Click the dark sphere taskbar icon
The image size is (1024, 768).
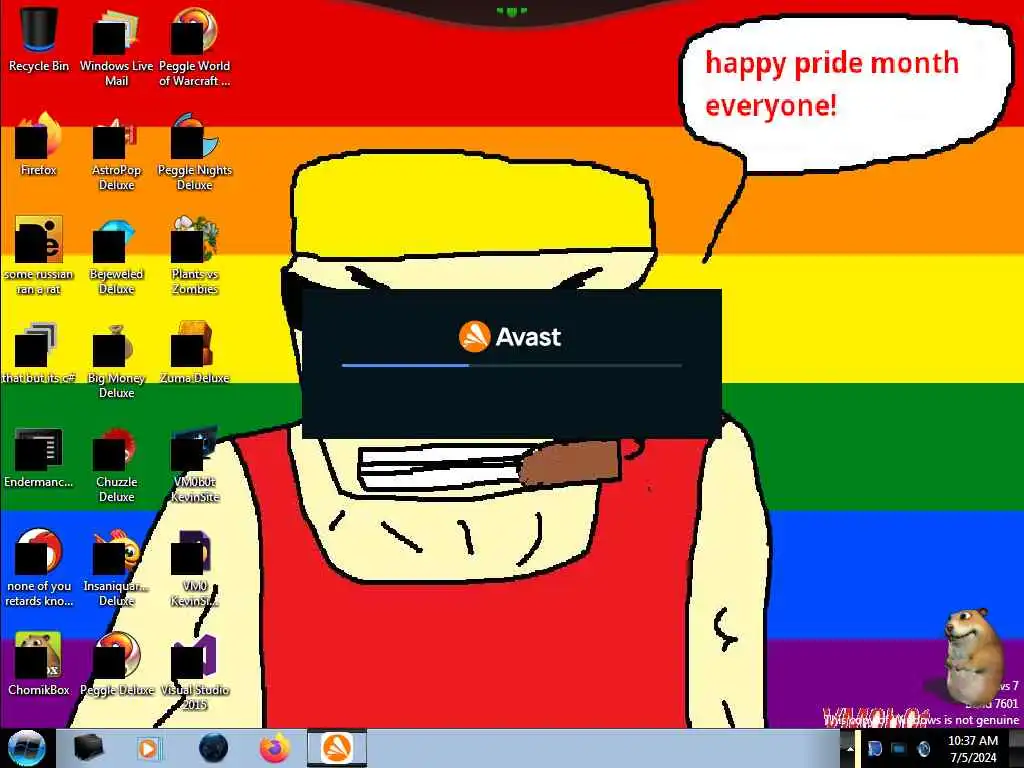tap(214, 748)
